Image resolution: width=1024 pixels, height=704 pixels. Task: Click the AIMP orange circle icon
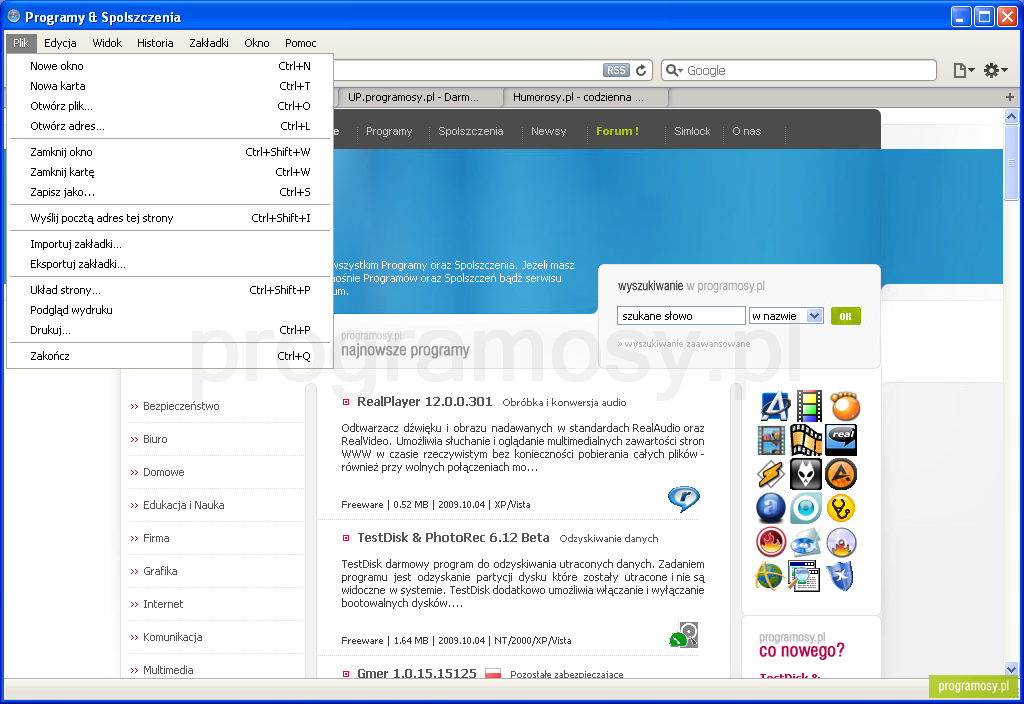[841, 474]
